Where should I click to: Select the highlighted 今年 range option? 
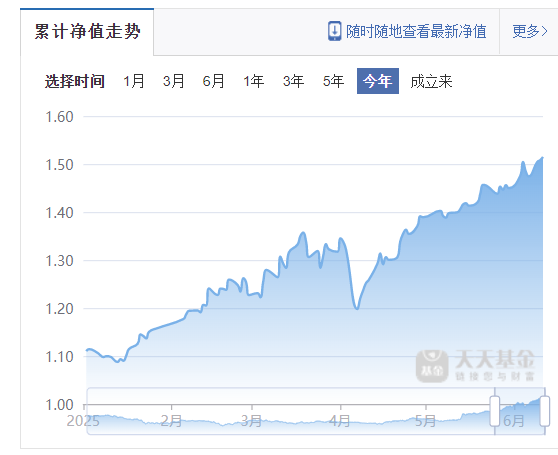378,81
